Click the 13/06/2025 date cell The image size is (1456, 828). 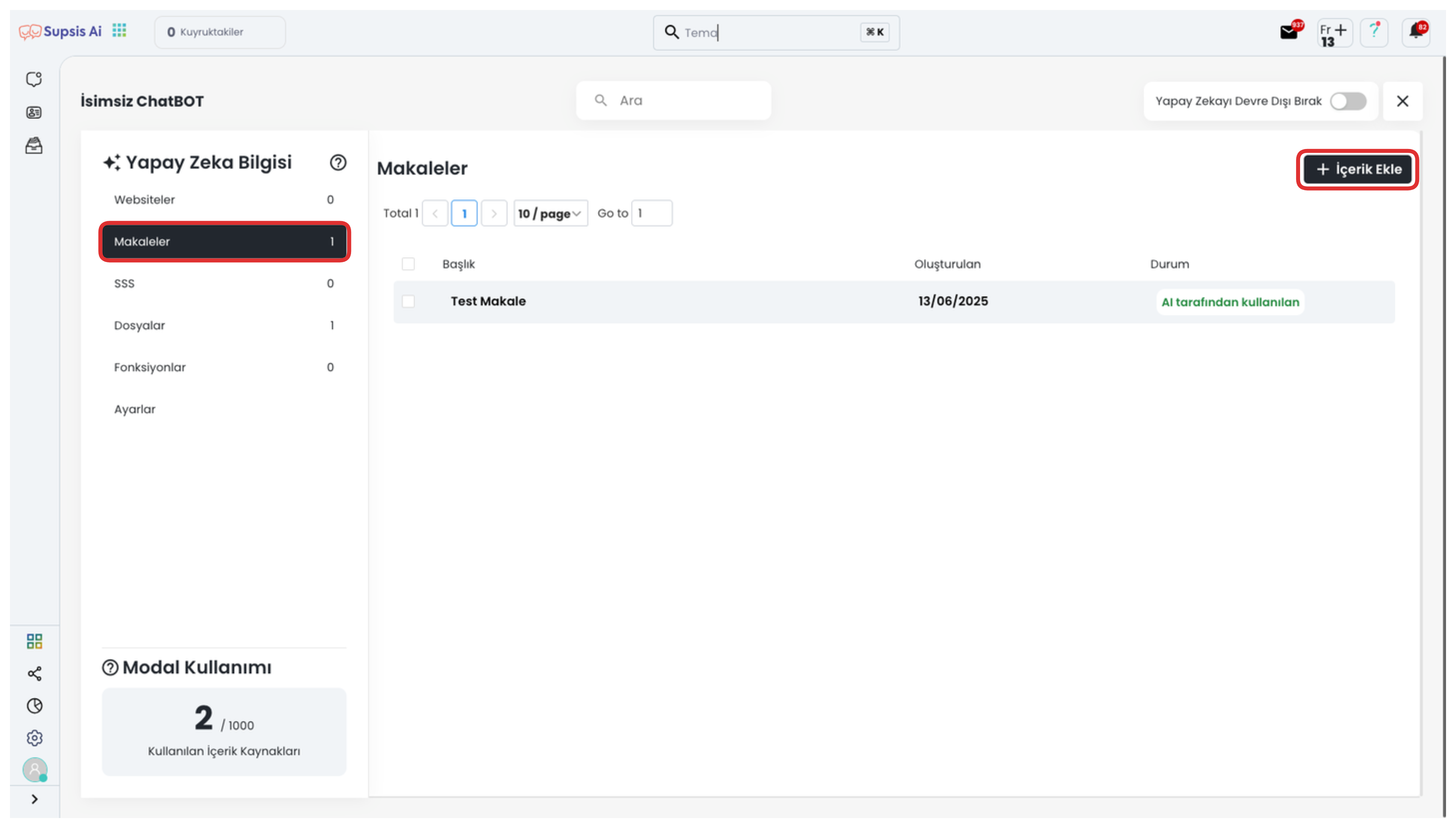[953, 301]
